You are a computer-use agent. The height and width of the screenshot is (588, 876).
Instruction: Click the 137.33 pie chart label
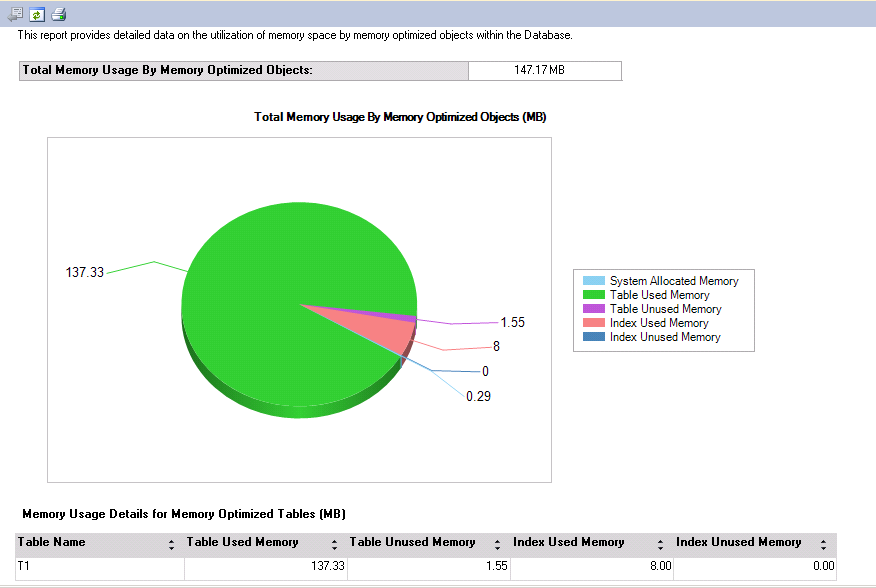[x=85, y=272]
